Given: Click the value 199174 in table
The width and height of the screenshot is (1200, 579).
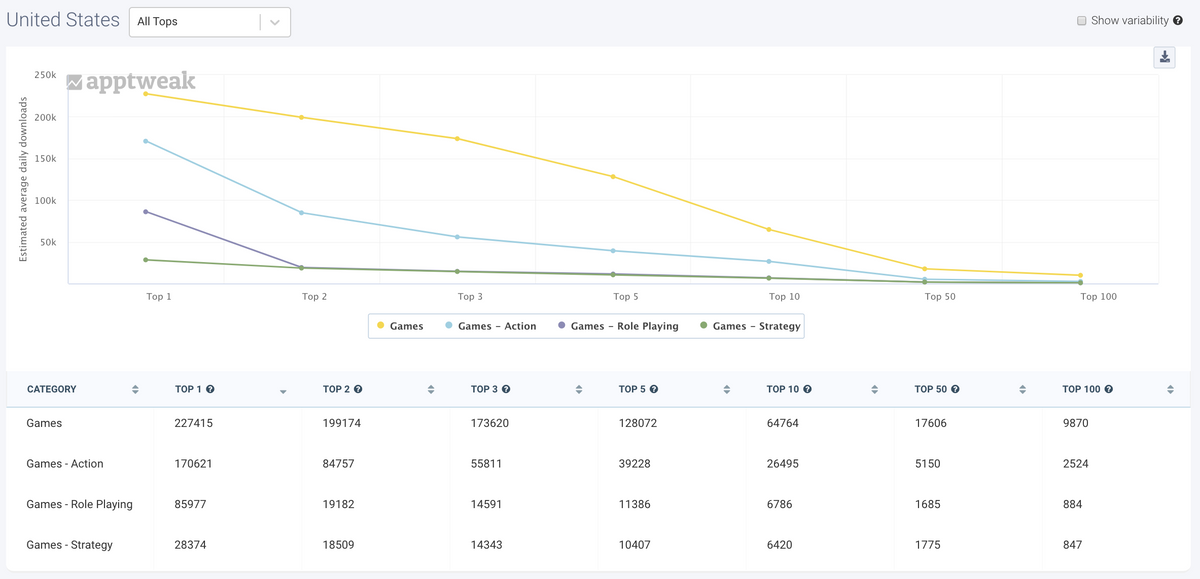Looking at the screenshot, I should pyautogui.click(x=342, y=423).
